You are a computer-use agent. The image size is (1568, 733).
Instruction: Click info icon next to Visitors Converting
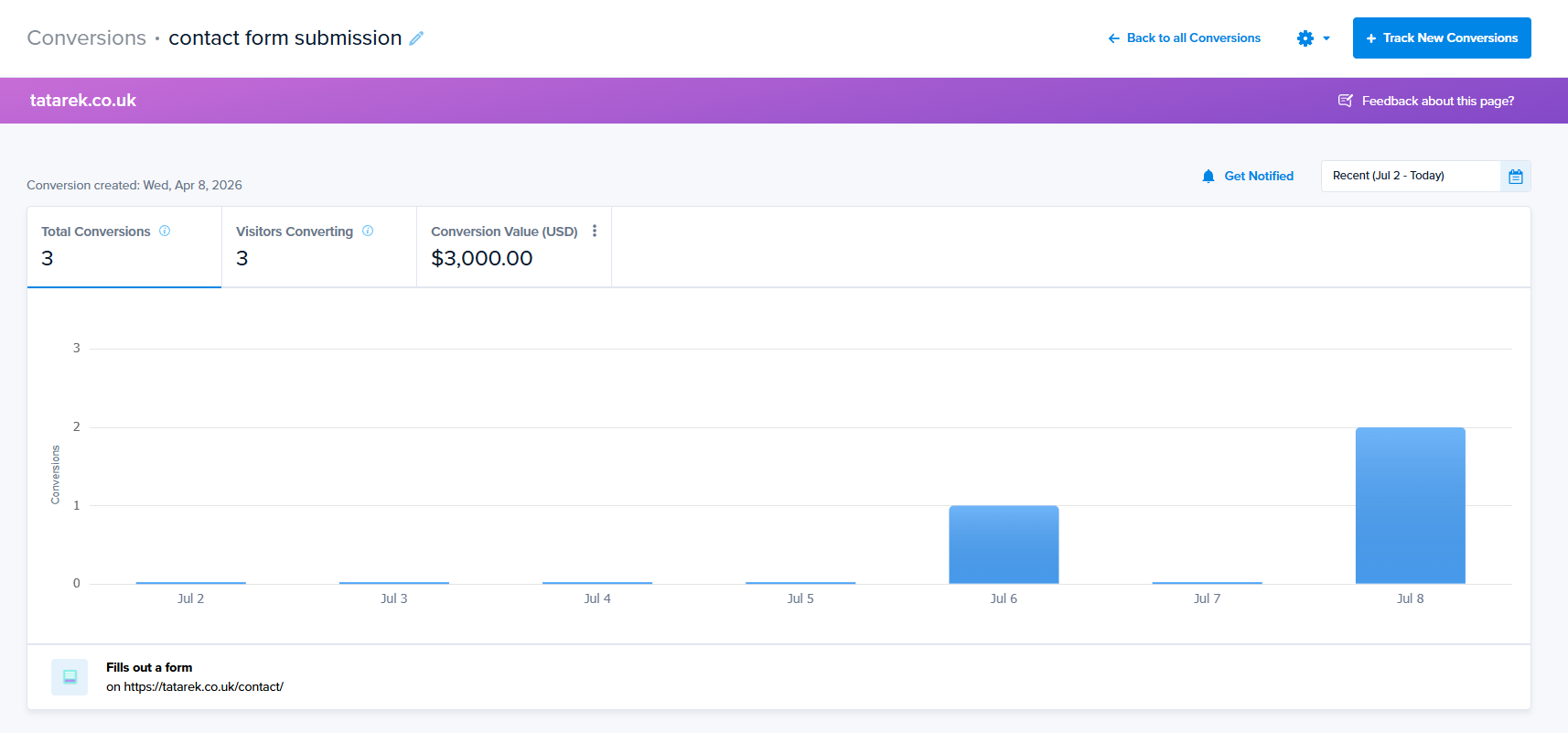coord(368,231)
